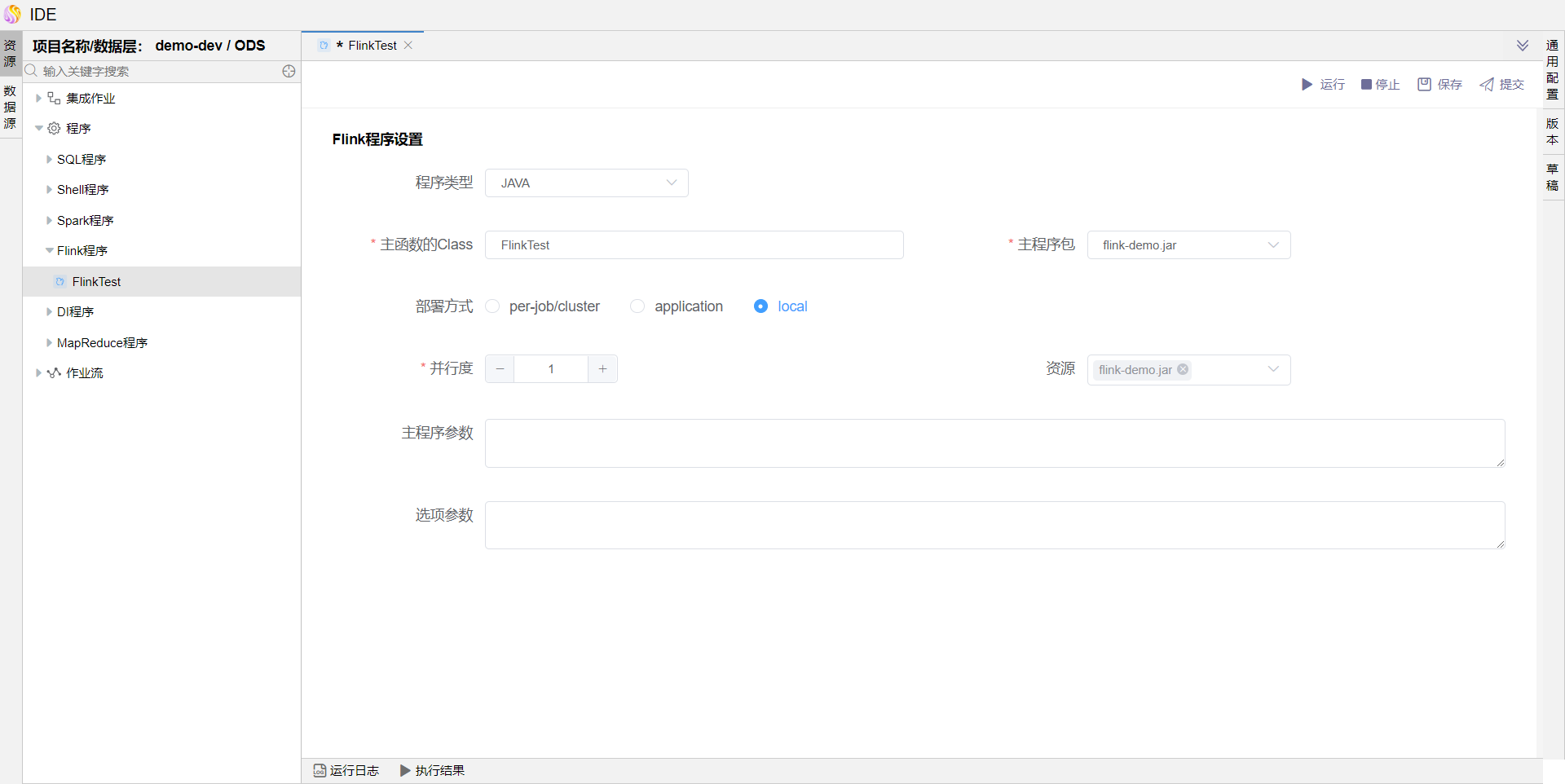The width and height of the screenshot is (1565, 784).
Task: Show the 执行结果 results panel
Action: click(432, 770)
